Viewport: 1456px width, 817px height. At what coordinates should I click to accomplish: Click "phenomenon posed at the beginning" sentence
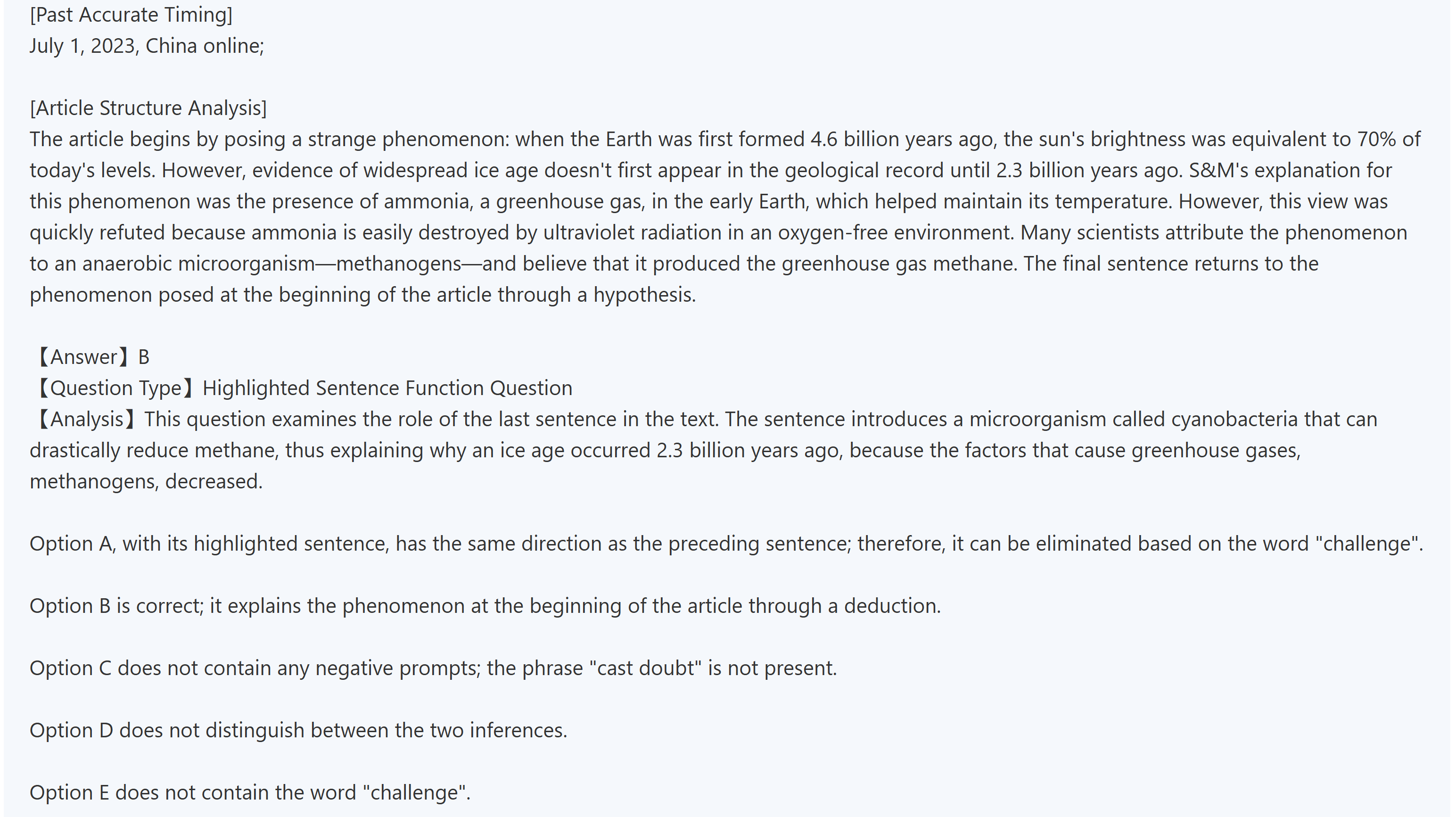pos(362,295)
